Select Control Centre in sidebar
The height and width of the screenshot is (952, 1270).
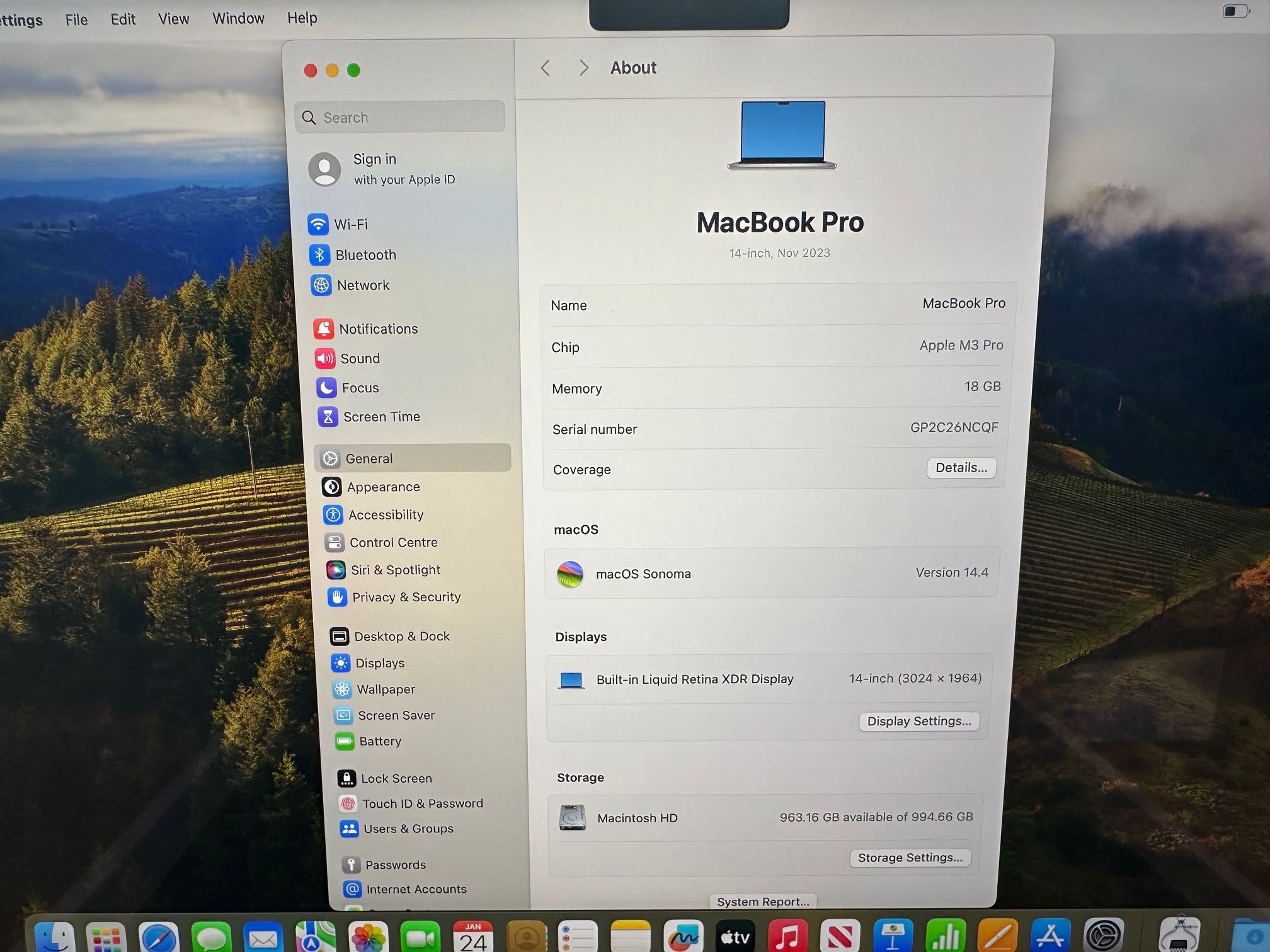(381, 542)
